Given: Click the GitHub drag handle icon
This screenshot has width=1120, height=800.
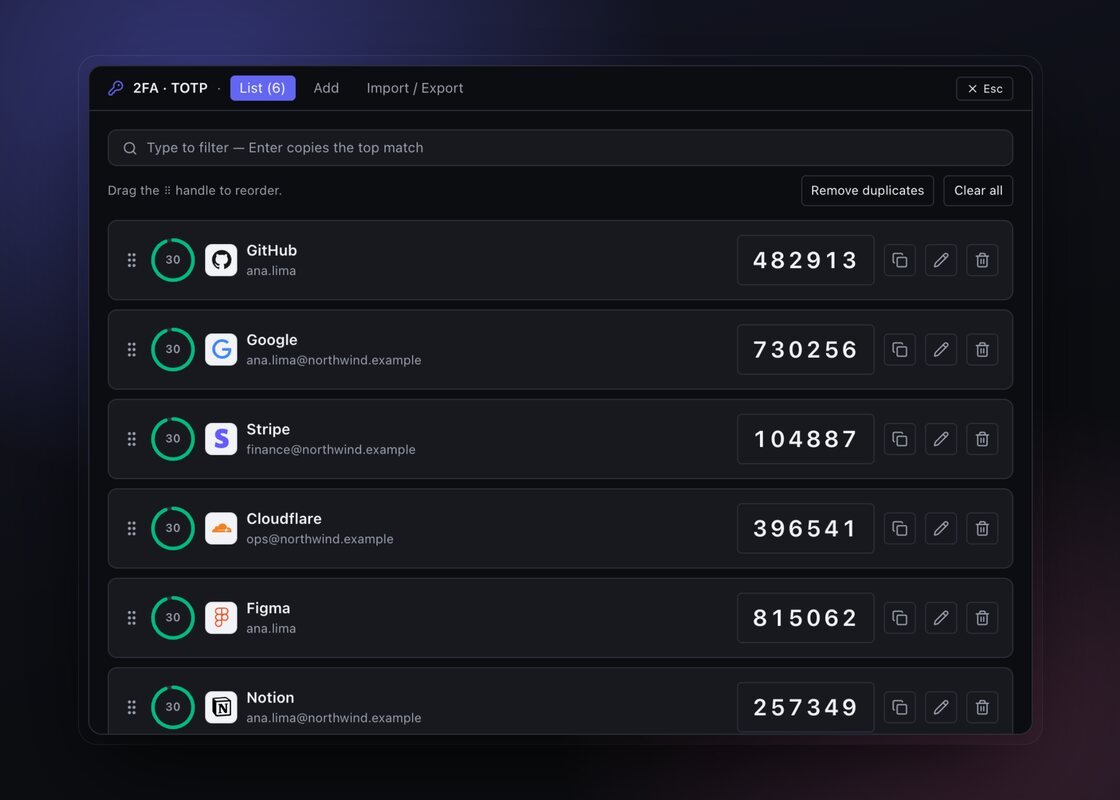Looking at the screenshot, I should [x=131, y=260].
